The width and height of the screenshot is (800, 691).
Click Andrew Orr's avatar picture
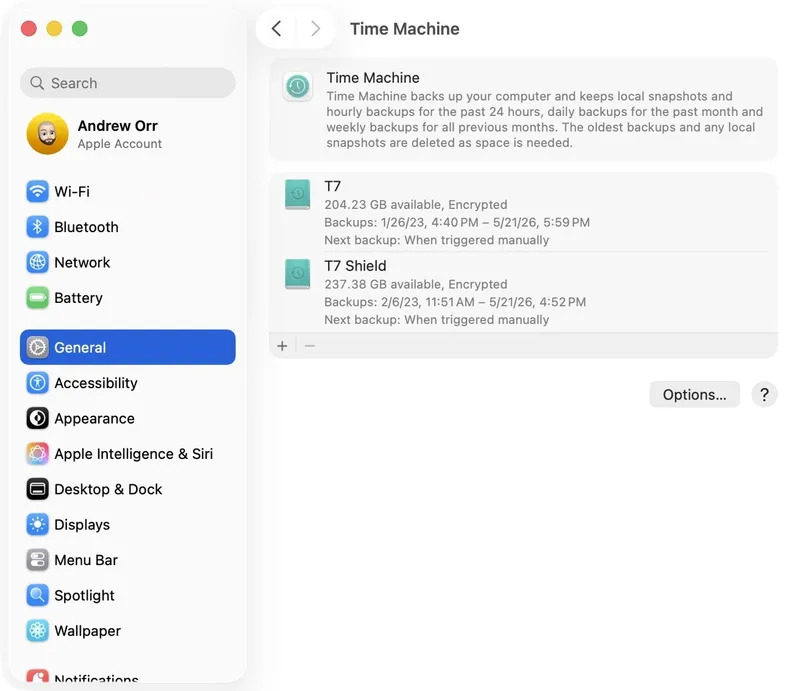(x=47, y=134)
